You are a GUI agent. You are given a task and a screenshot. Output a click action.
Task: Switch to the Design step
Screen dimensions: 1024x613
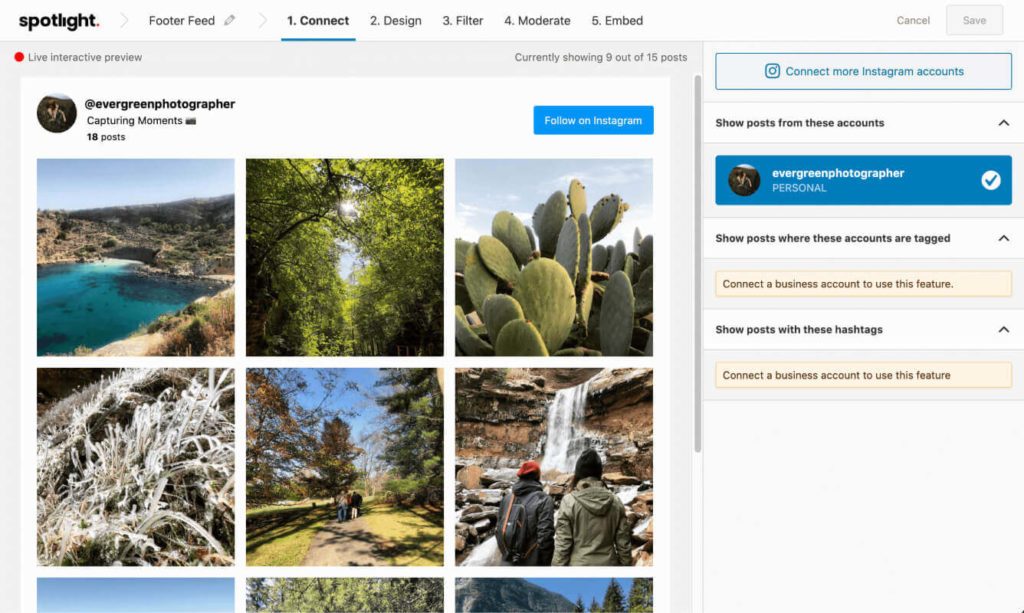coord(396,20)
